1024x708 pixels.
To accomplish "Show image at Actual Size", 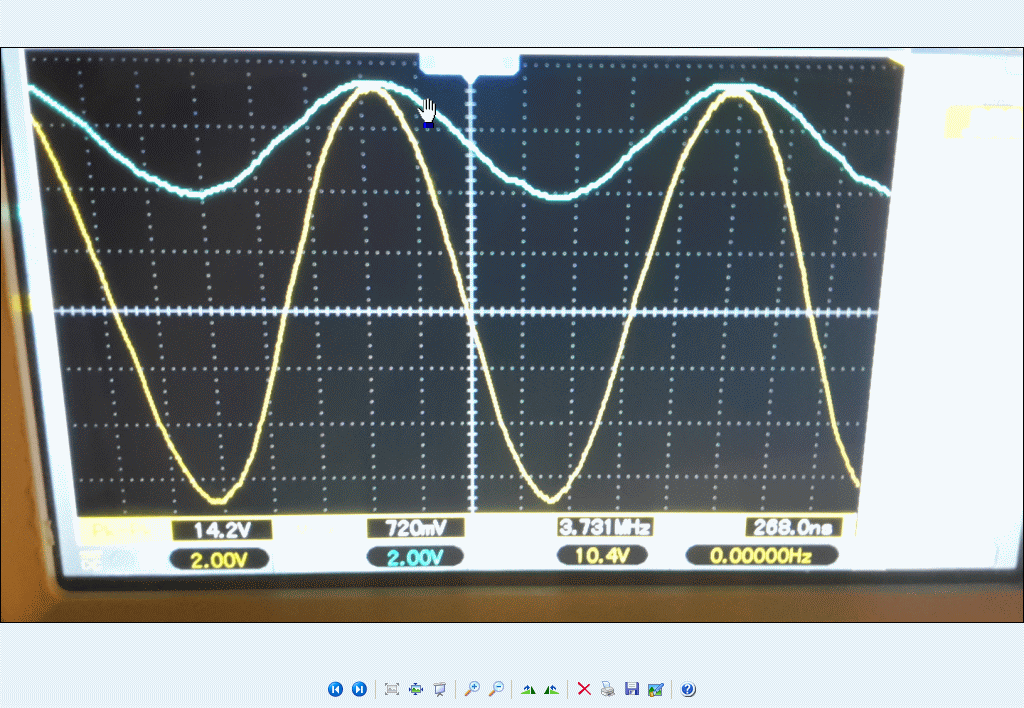I will click(x=416, y=689).
